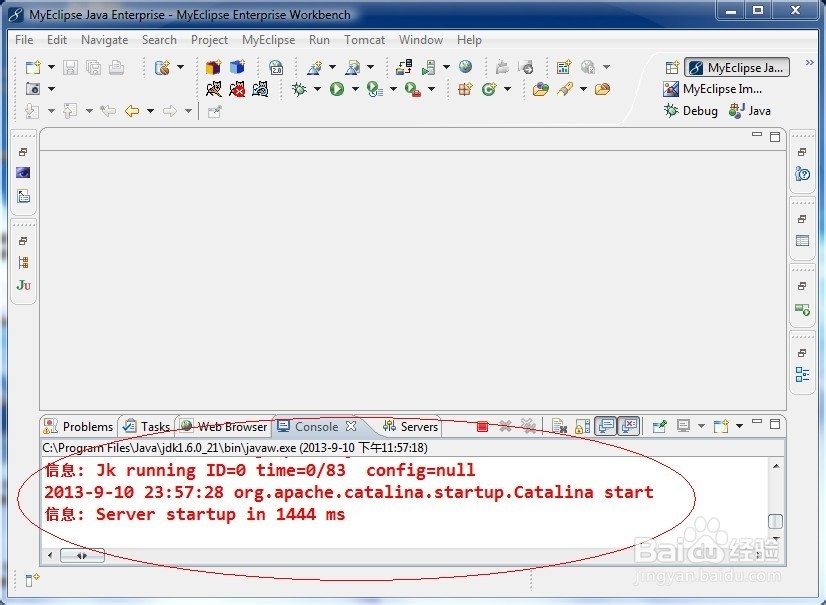Screen dimensions: 826x605
Task: Switch to the Tasks tab
Action: [146, 426]
